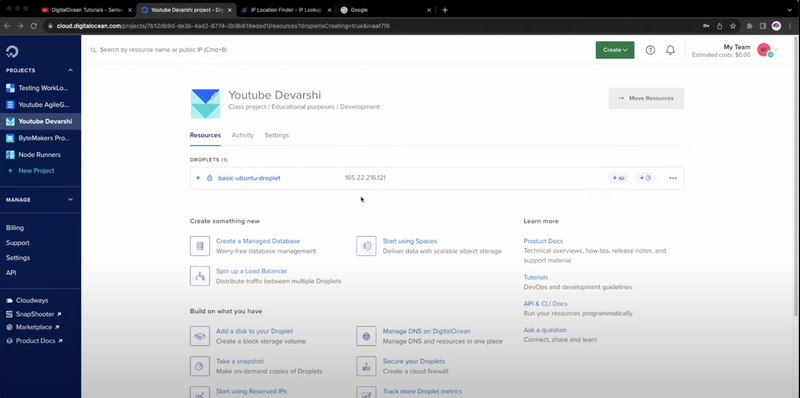Click the droplet IP 165.22.216.121
800x398 pixels.
tap(365, 178)
